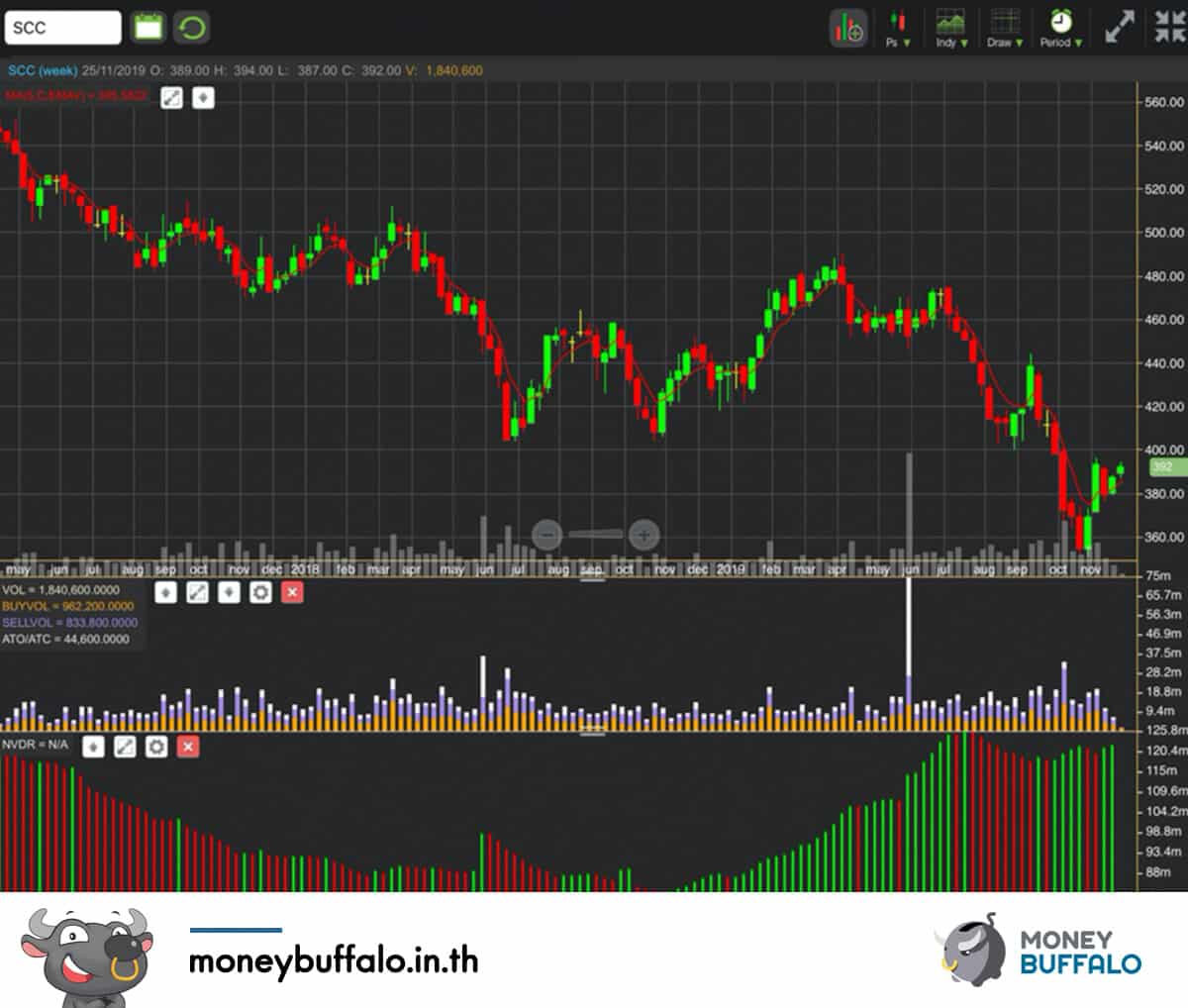Remove the VOL panel with red X

(292, 592)
